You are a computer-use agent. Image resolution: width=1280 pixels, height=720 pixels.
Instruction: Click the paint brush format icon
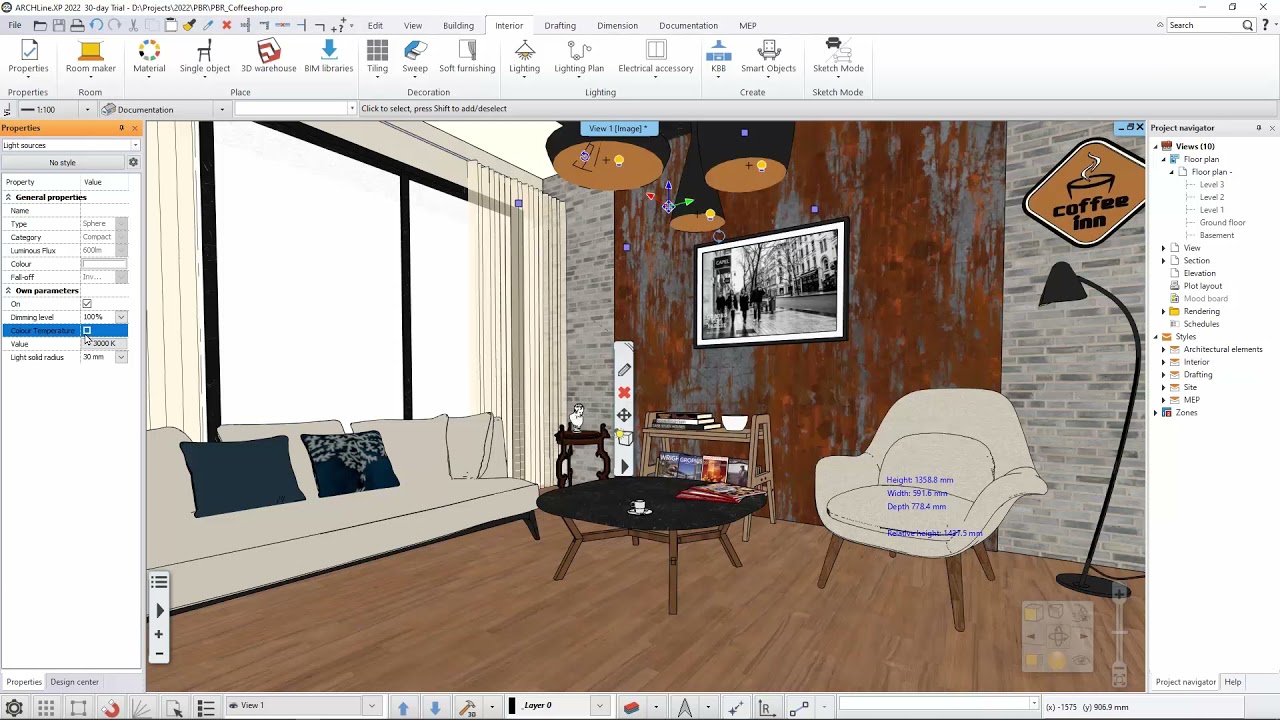(x=190, y=25)
